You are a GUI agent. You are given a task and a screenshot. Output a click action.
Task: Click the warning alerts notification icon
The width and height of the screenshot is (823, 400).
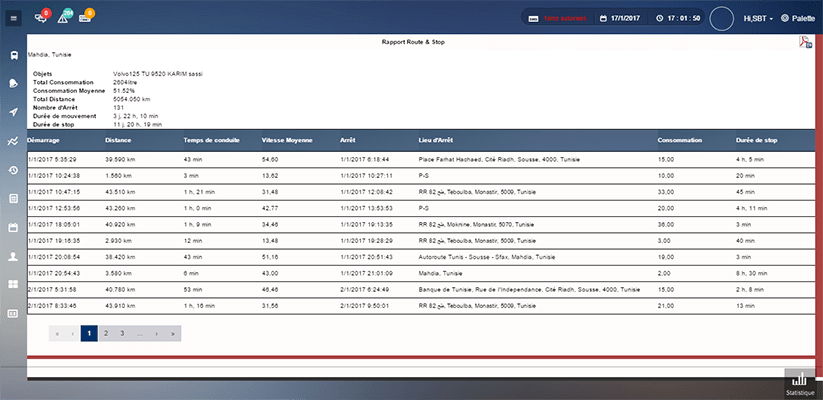pos(65,17)
